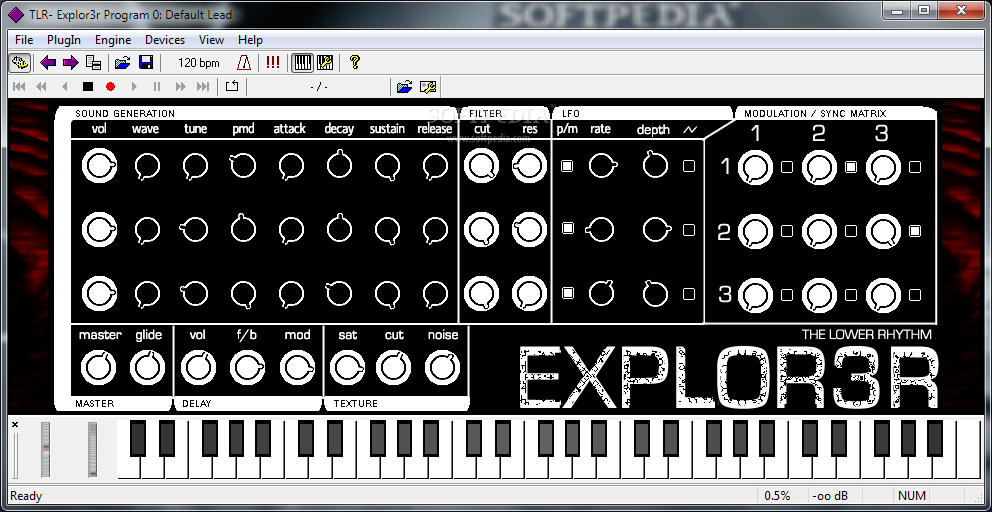Configure the wave player with wrench icon
The image size is (992, 512).
[x=428, y=87]
